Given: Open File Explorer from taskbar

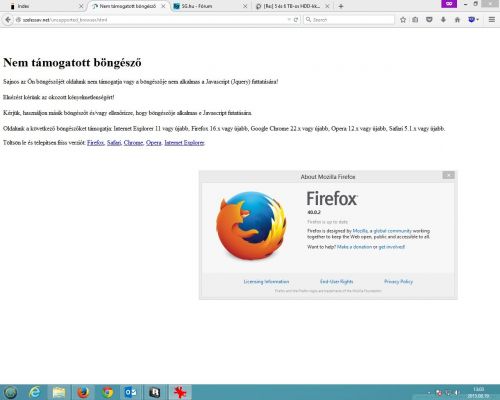Looking at the screenshot, I should [59, 392].
